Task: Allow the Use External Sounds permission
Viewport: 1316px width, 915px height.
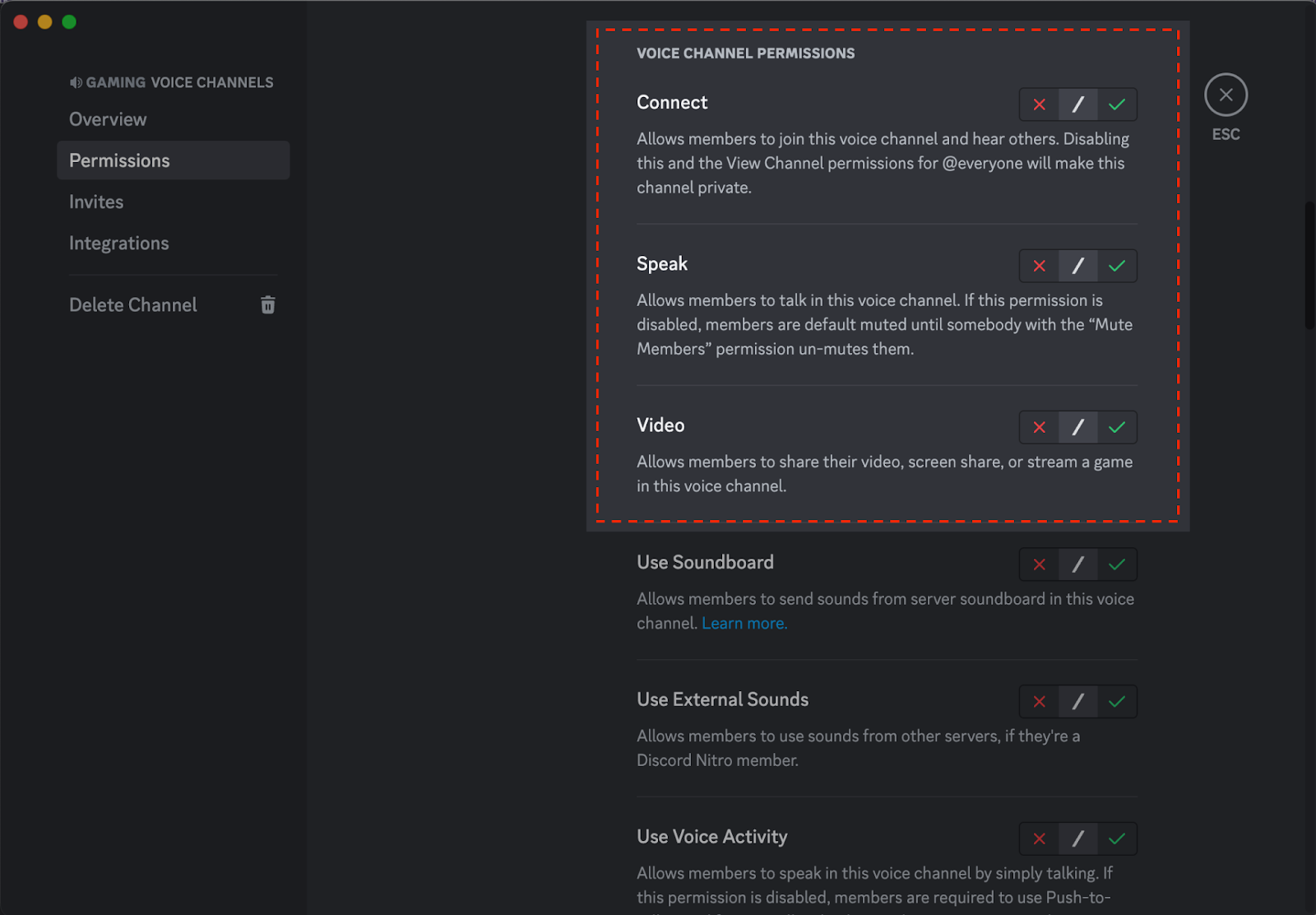Action: pos(1116,702)
